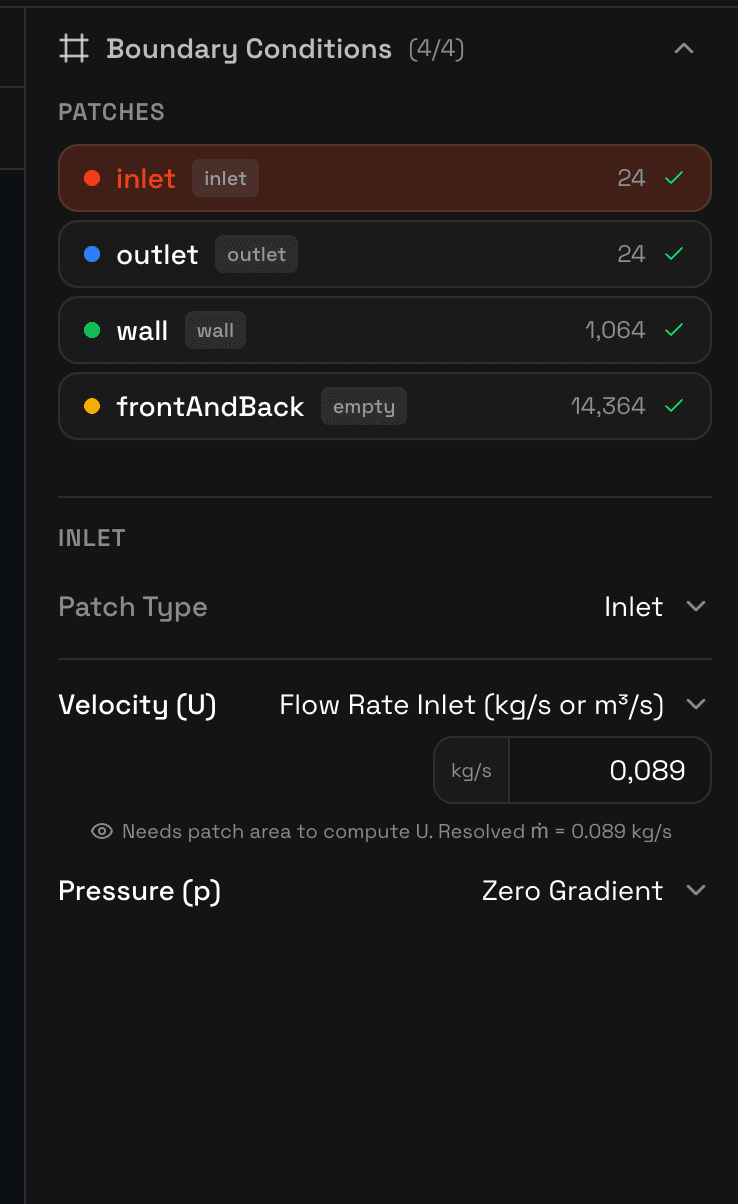Viewport: 738px width, 1204px height.
Task: Click the eye icon beside the resolved mass flow note
Action: pos(100,831)
